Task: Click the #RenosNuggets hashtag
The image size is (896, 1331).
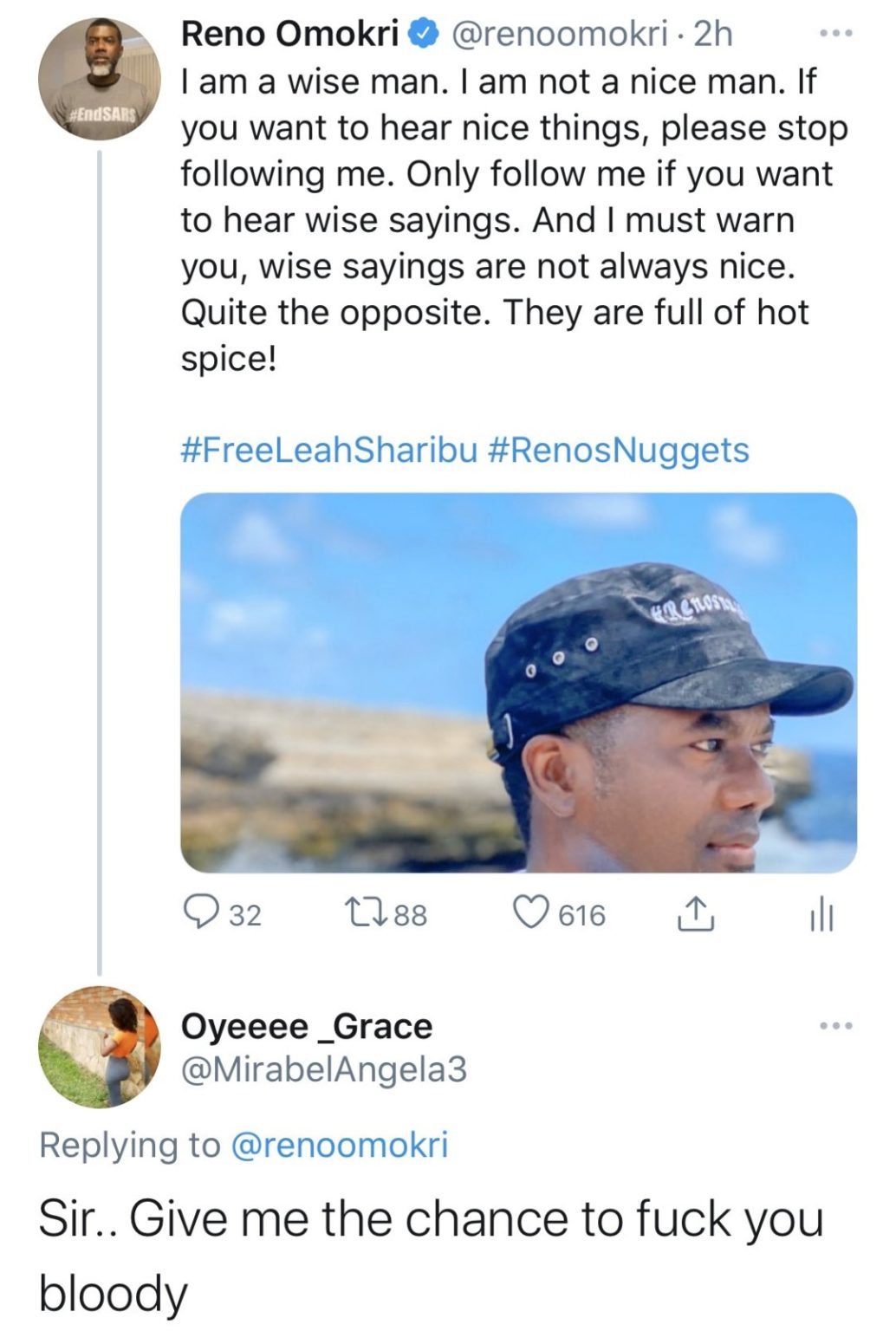Action: [619, 451]
